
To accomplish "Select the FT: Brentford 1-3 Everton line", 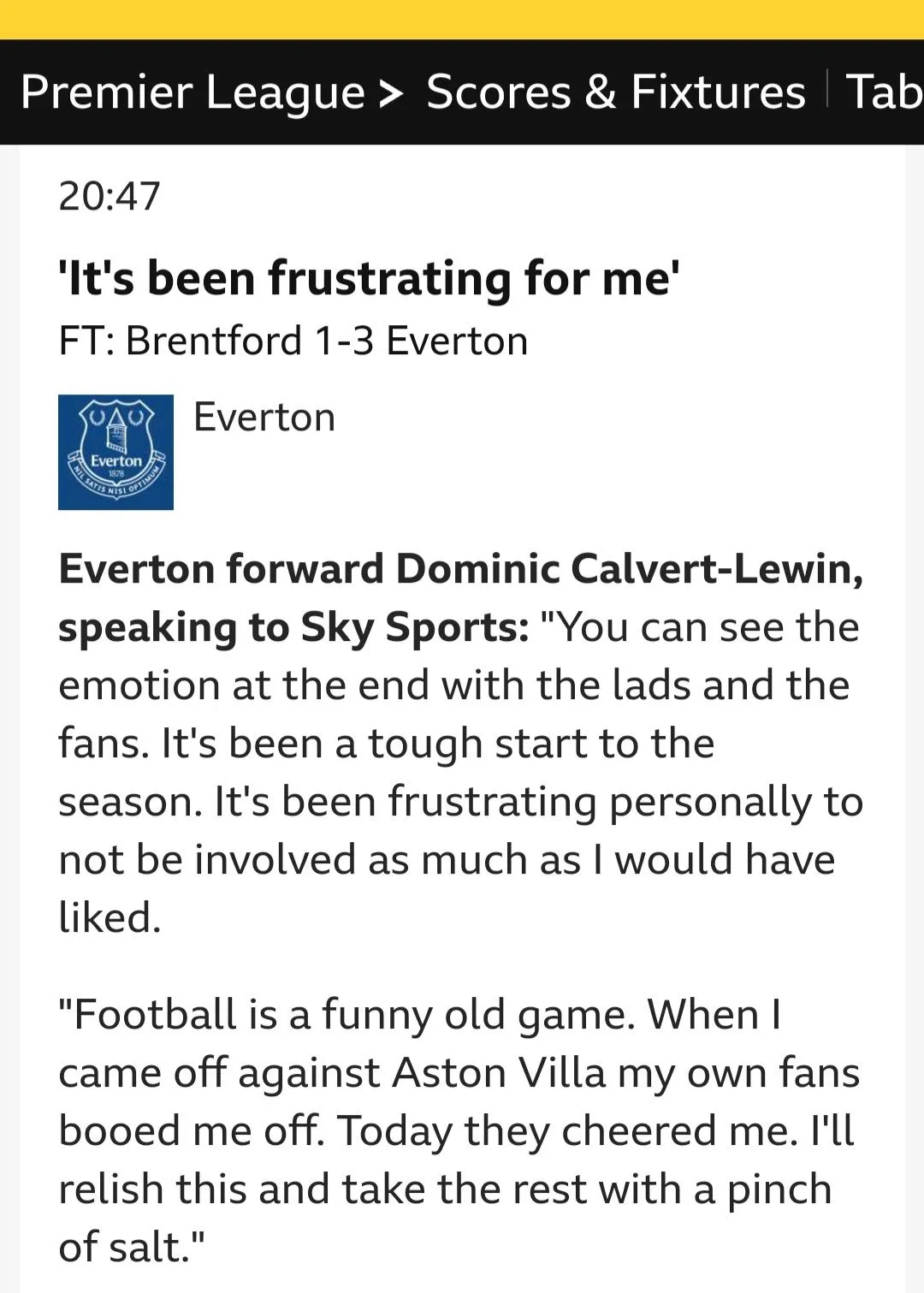I will tap(293, 341).
